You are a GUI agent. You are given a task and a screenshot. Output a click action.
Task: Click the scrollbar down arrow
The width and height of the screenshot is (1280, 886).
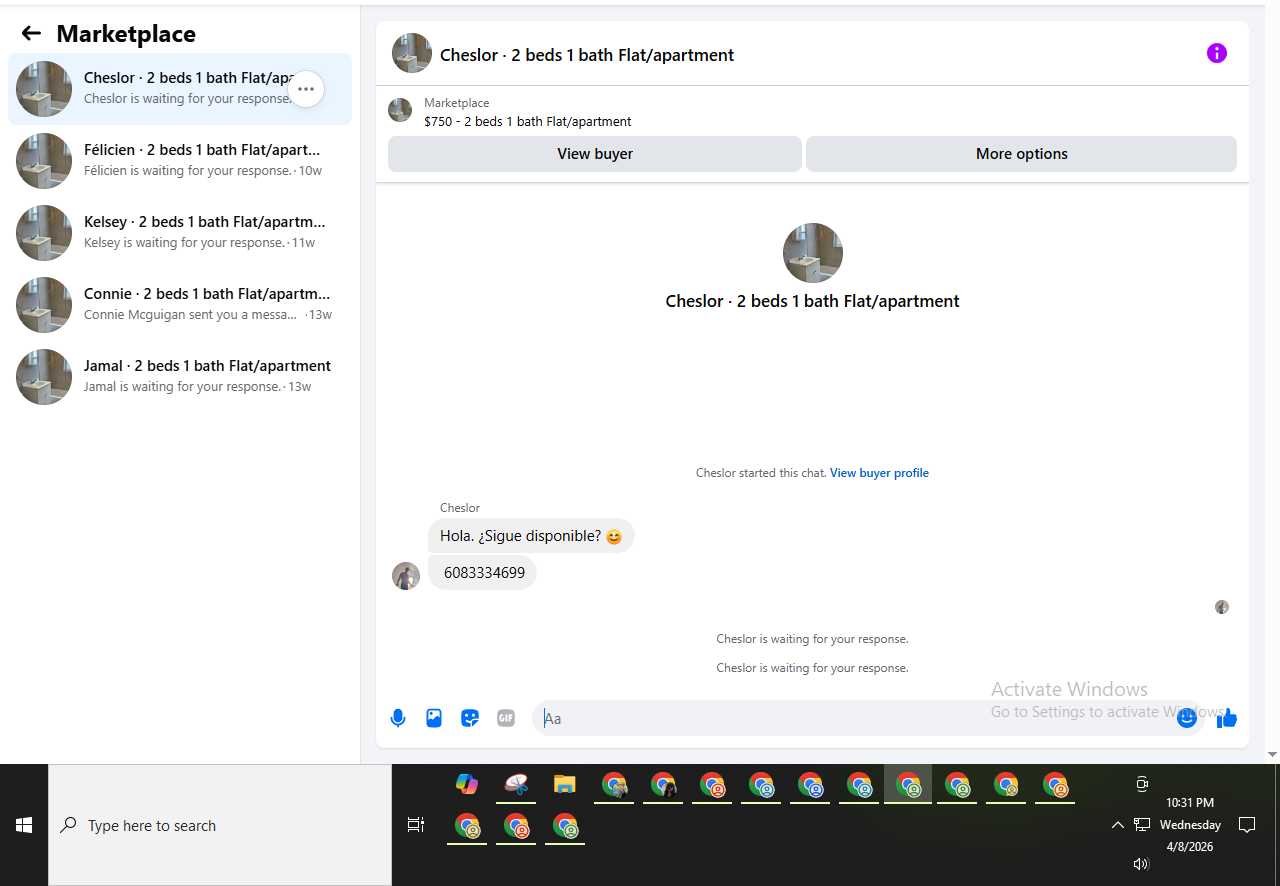[1272, 755]
